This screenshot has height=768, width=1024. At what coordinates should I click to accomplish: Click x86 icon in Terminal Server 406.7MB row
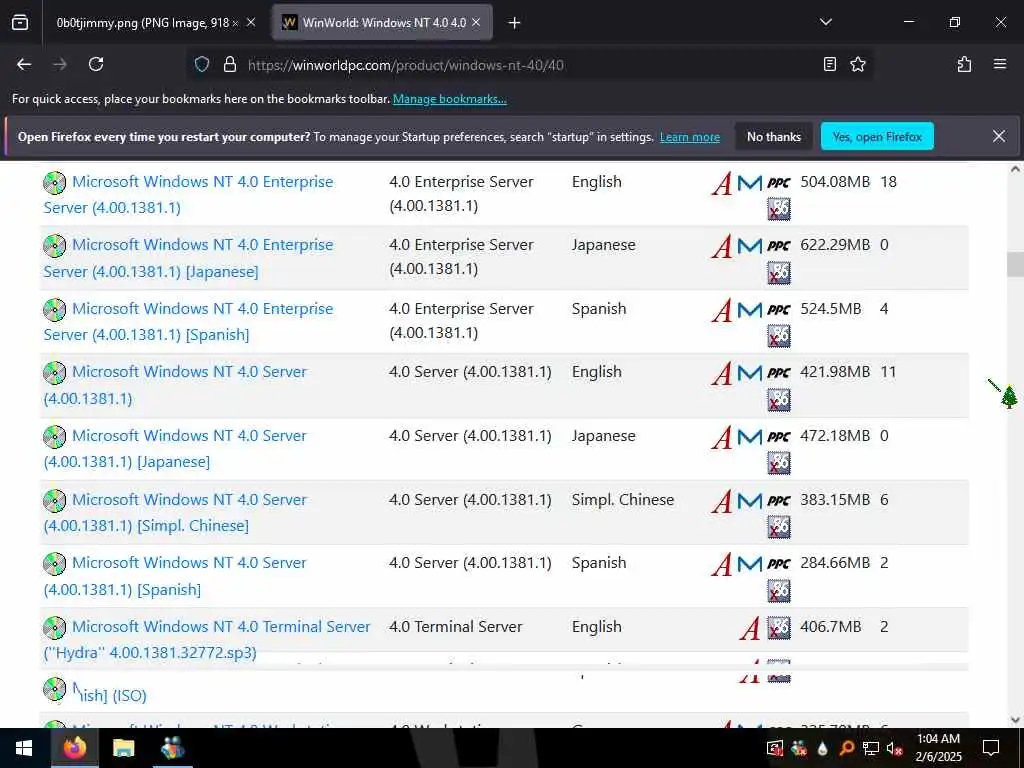point(778,628)
